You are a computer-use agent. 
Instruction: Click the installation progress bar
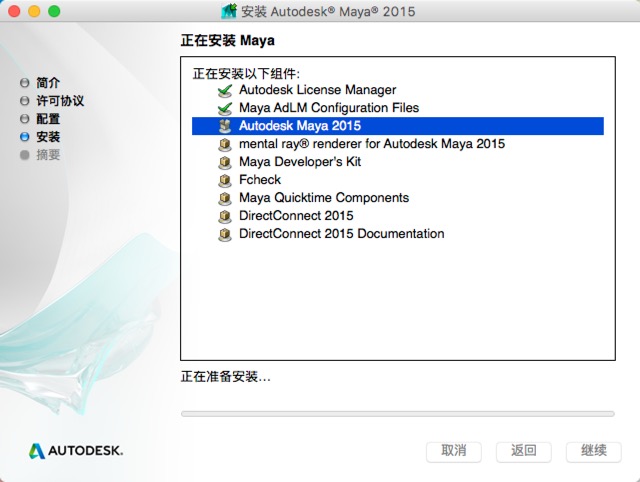398,414
